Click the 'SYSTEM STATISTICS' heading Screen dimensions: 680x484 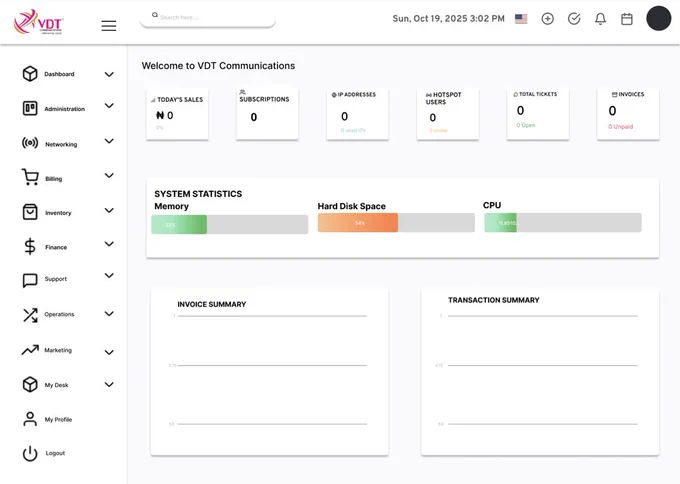click(x=198, y=194)
